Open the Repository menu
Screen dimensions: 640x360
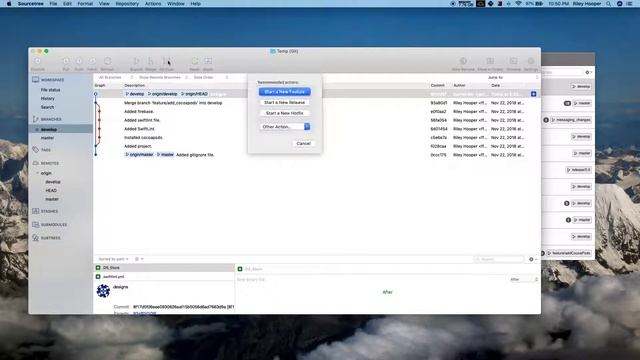pos(127,4)
